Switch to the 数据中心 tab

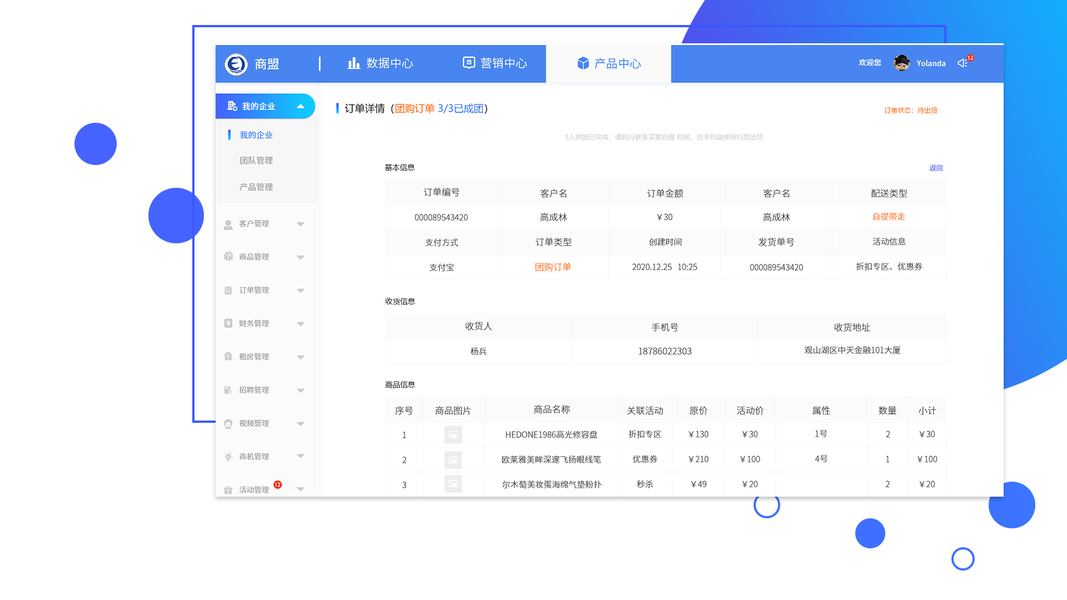(x=380, y=63)
